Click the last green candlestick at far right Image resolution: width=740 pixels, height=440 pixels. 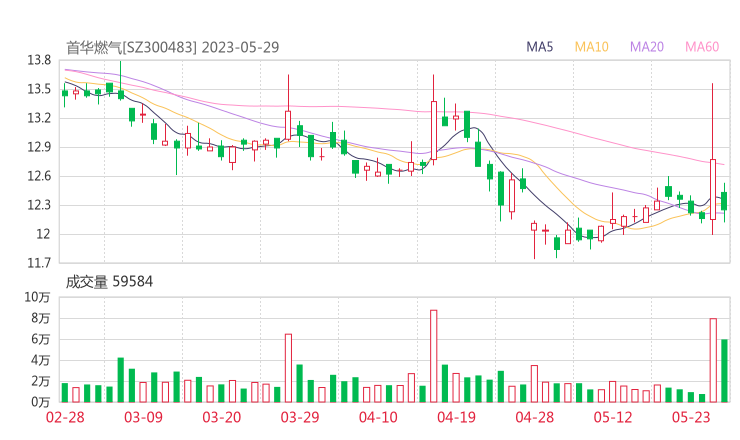point(724,201)
